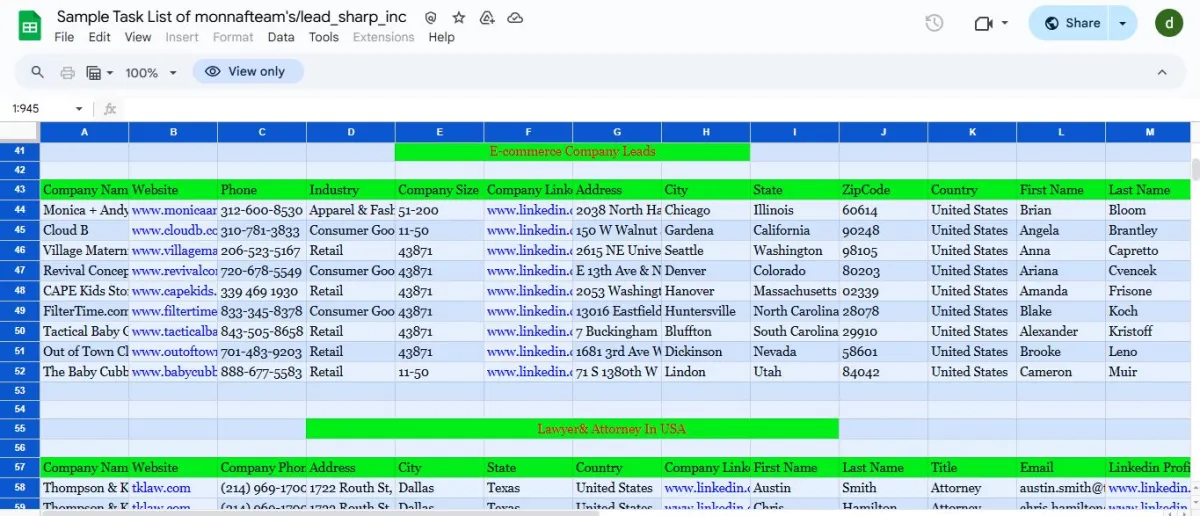Click the 312-600-8530 phone cell
Image resolution: width=1200 pixels, height=516 pixels.
point(262,210)
